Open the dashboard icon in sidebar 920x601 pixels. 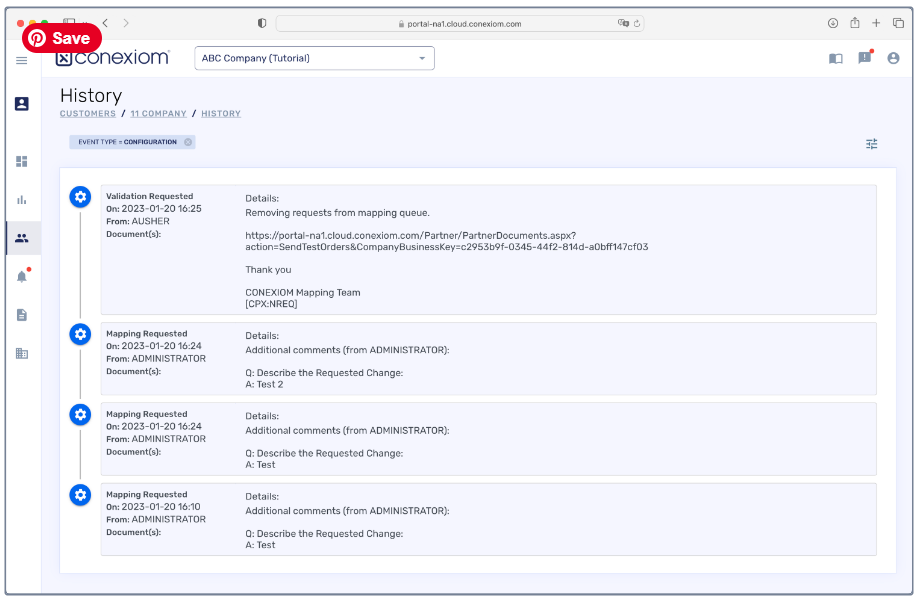click(x=22, y=161)
